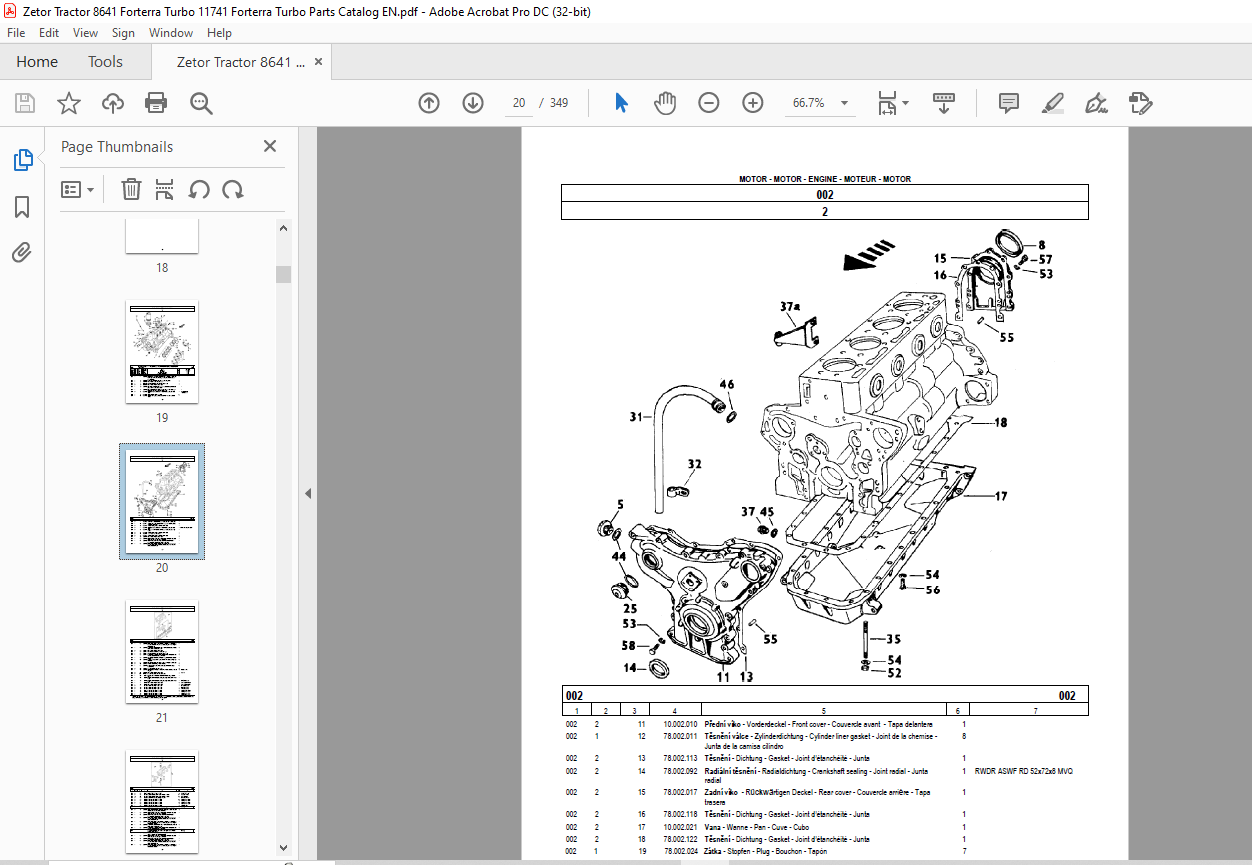The height and width of the screenshot is (865, 1252).
Task: Close the Zetor Tractor document tab
Action: pos(318,62)
